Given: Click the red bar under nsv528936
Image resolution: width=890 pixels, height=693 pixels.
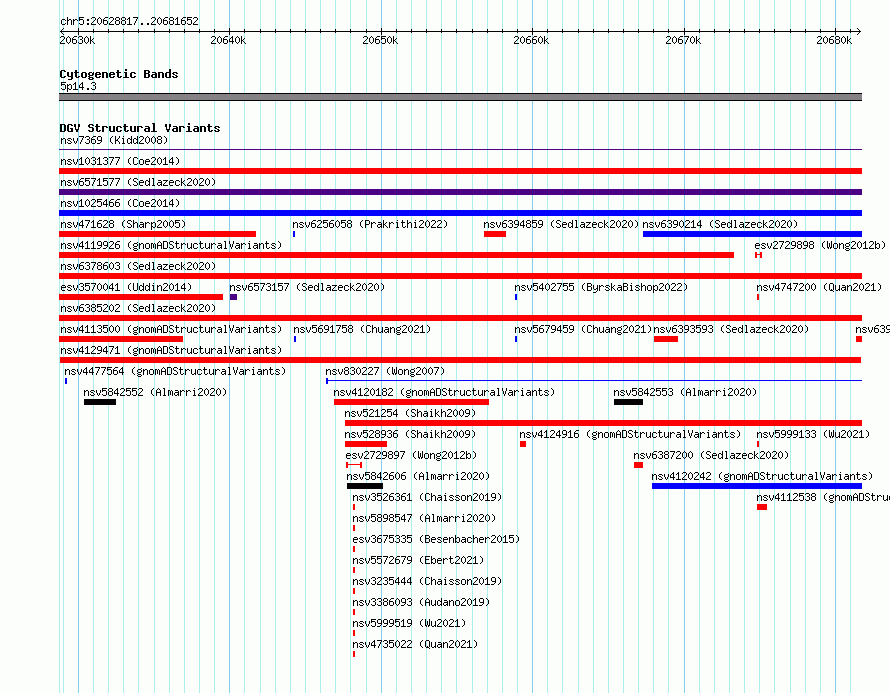Looking at the screenshot, I should click(x=366, y=444).
